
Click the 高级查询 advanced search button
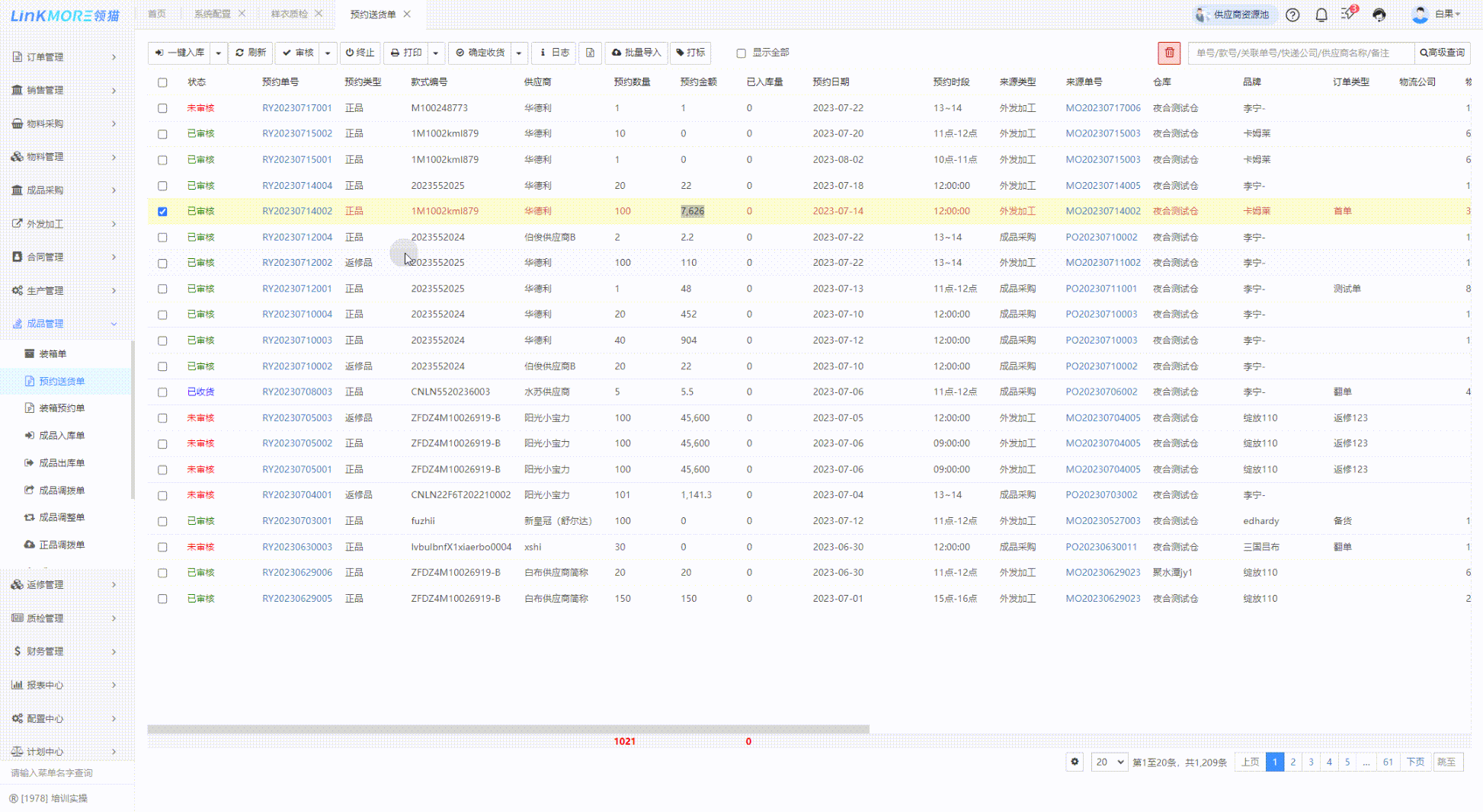pos(1442,53)
